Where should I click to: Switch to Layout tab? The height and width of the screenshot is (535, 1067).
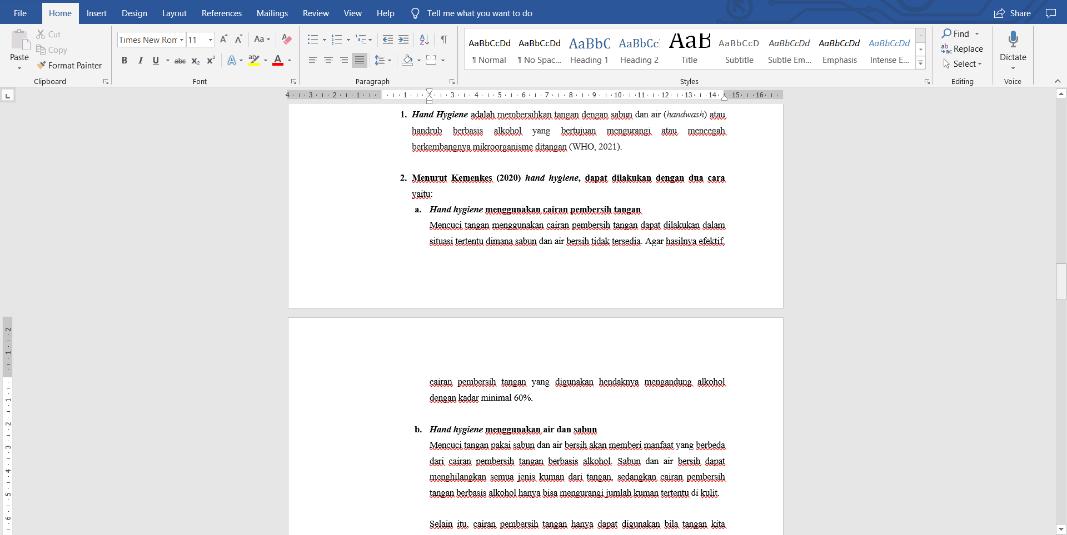pos(174,13)
